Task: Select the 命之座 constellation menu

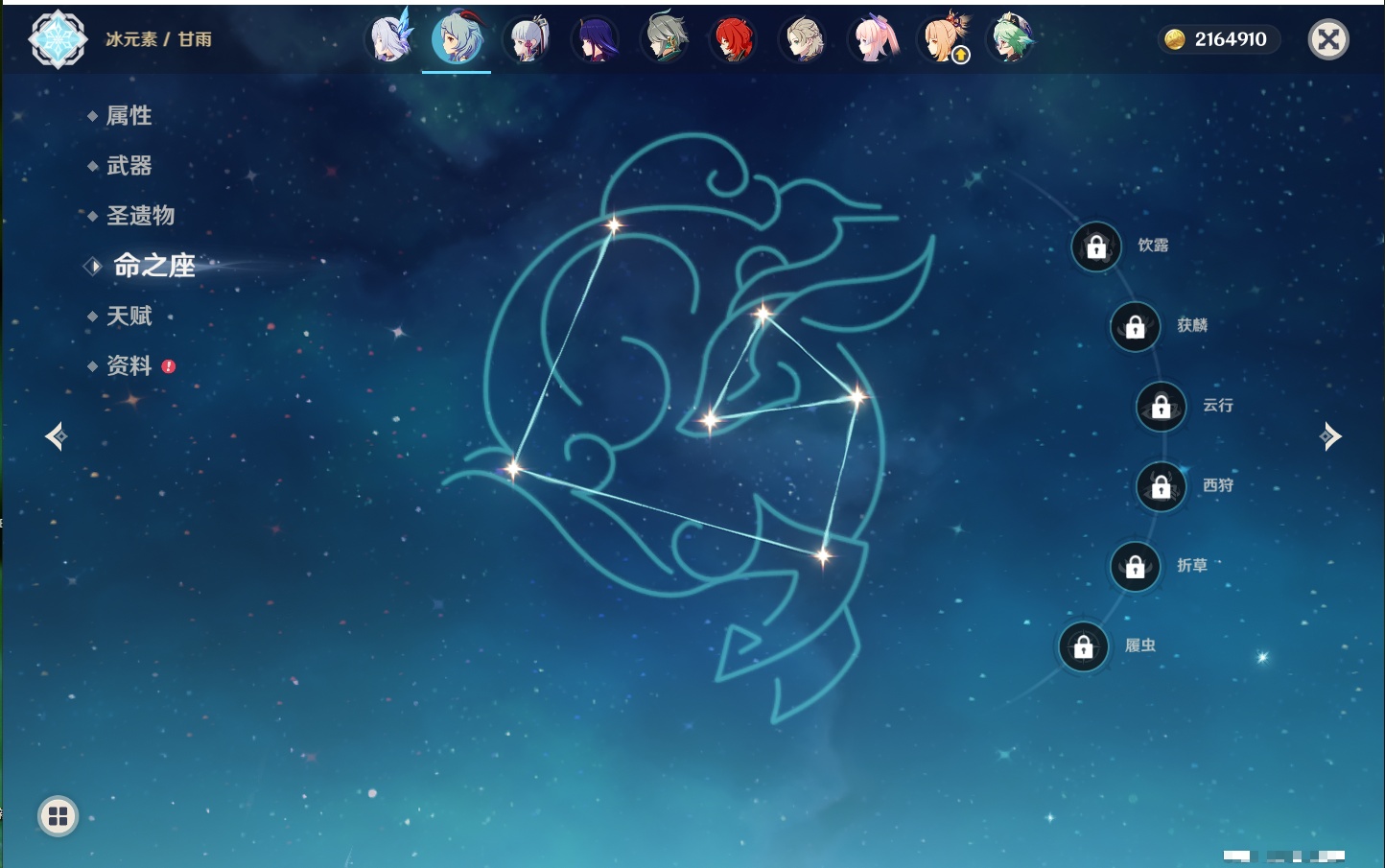Action: point(154,266)
